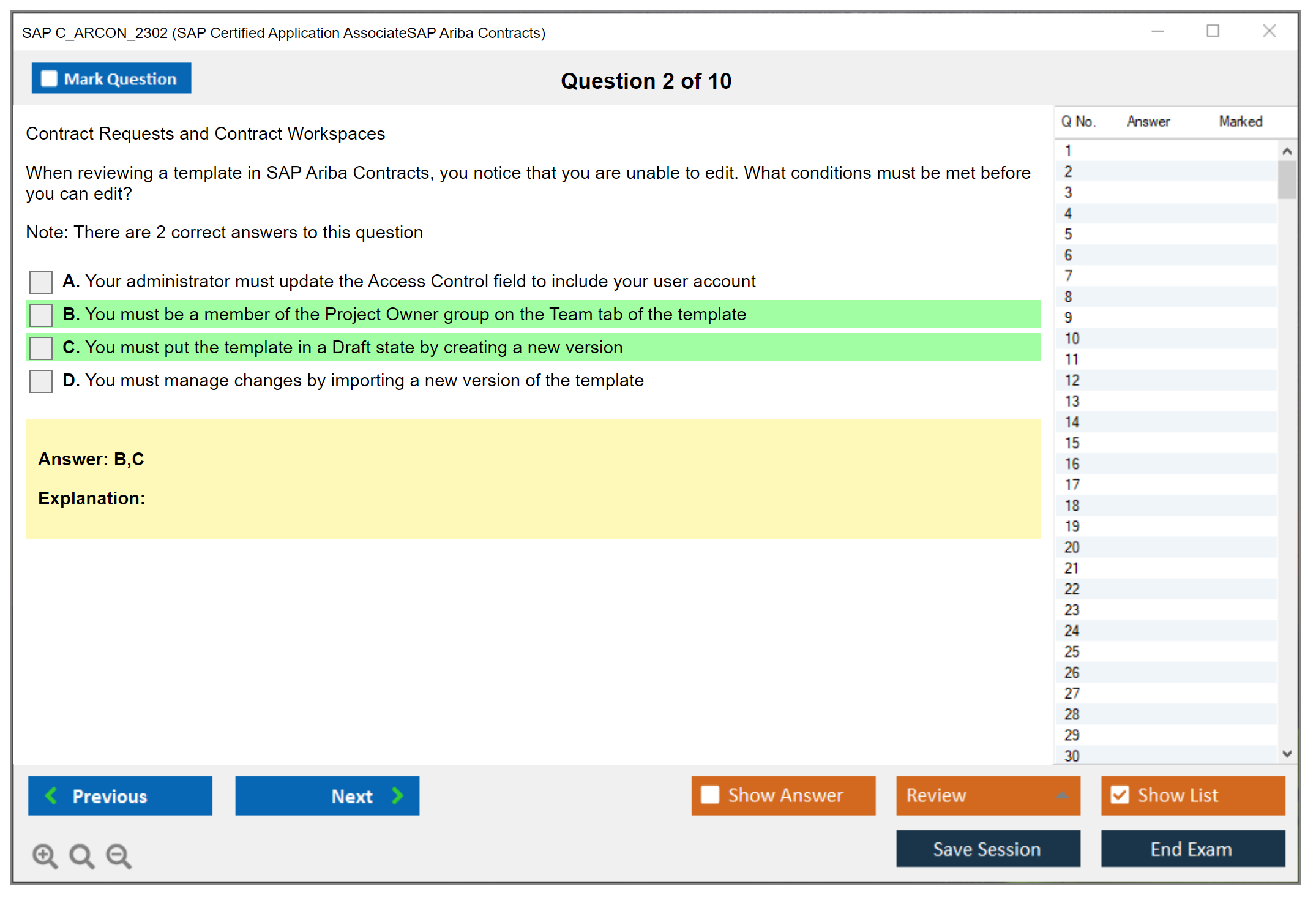Screen dimensions: 1316x900
Task: Click the green left arrow on Previous
Action: tap(51, 795)
